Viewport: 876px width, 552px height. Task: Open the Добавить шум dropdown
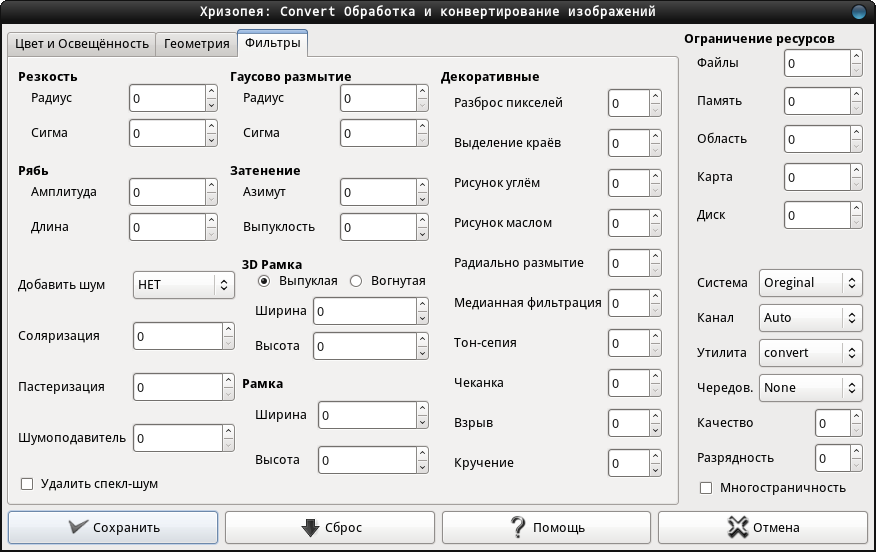(184, 285)
